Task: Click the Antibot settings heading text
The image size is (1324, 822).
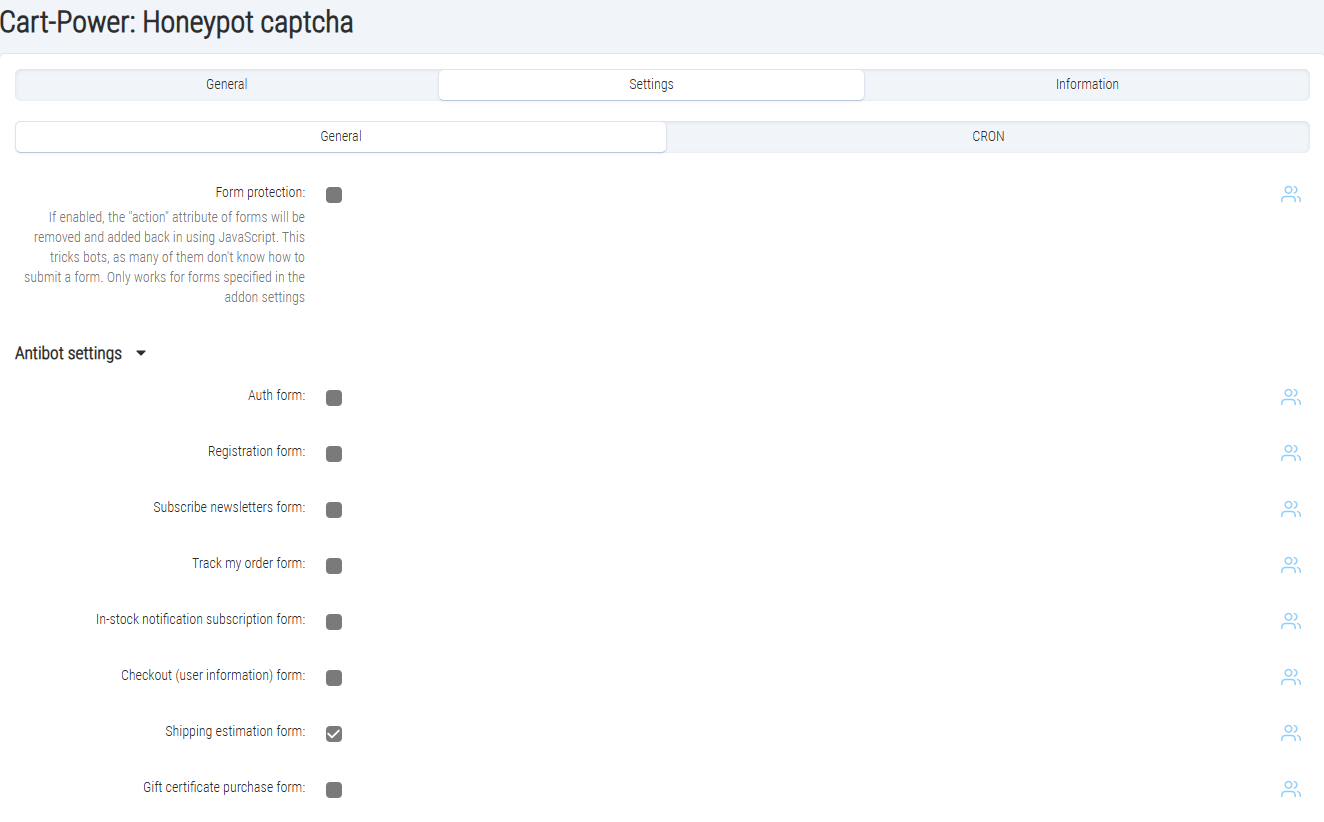Action: pos(68,353)
